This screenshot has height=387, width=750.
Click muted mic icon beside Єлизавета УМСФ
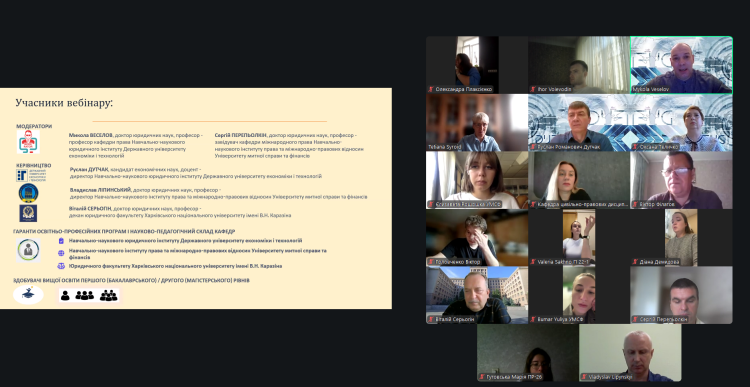[x=431, y=204]
